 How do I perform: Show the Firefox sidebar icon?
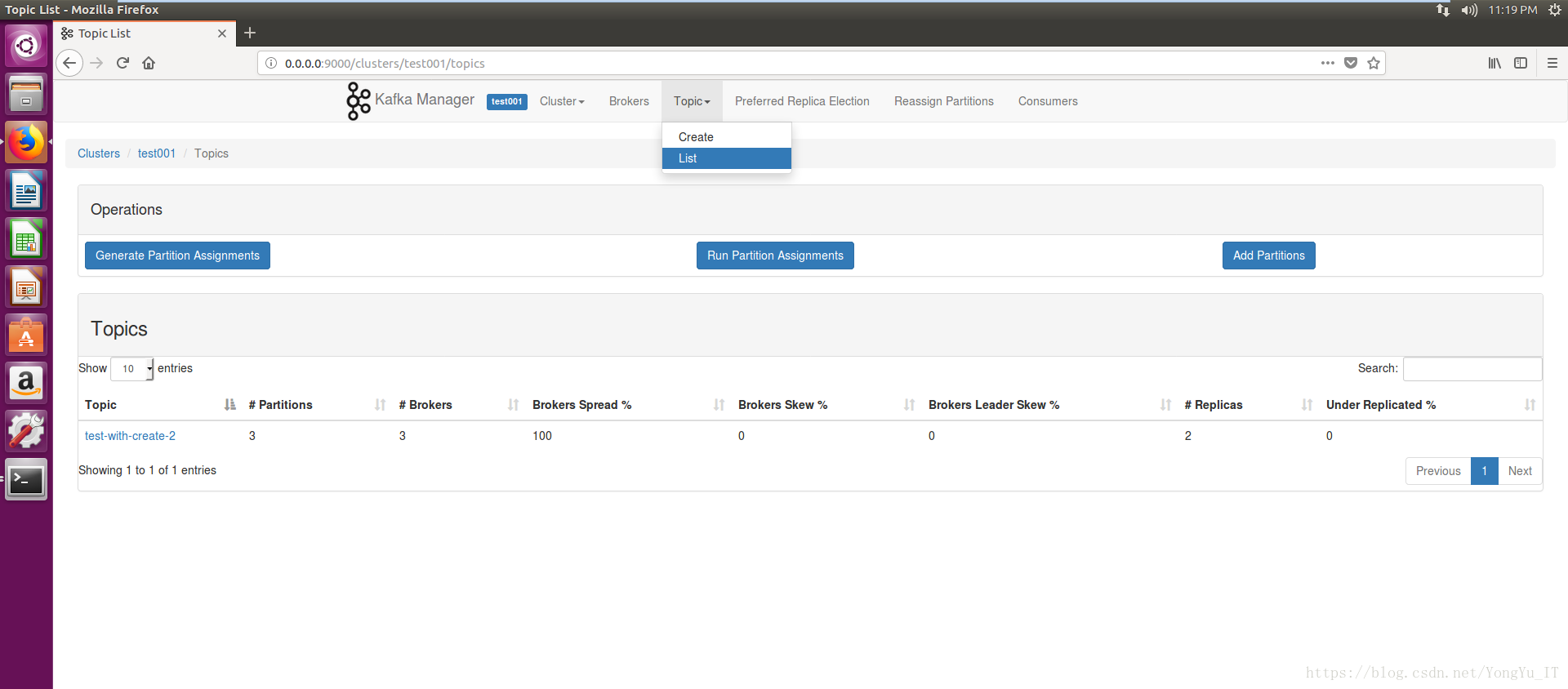[1521, 63]
